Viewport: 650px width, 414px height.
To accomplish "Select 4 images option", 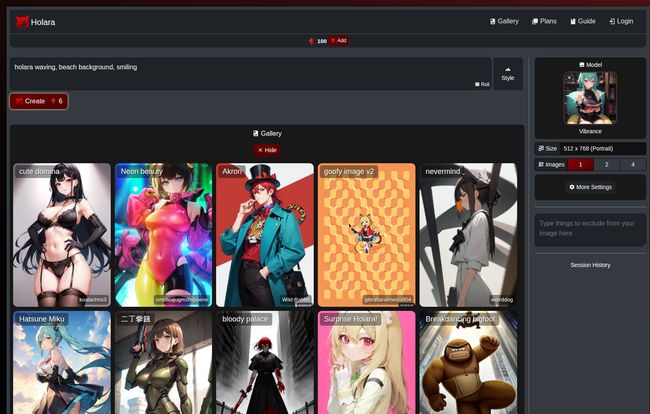I will pos(633,165).
